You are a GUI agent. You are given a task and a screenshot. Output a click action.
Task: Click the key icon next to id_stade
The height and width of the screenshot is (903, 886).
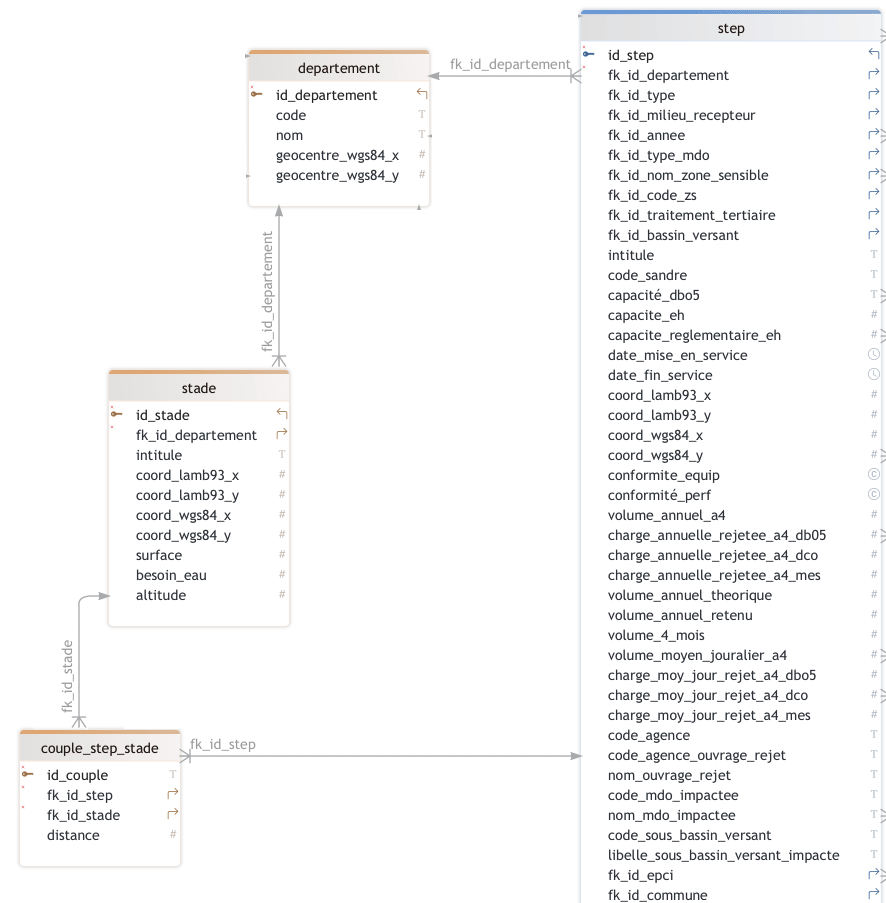117,415
